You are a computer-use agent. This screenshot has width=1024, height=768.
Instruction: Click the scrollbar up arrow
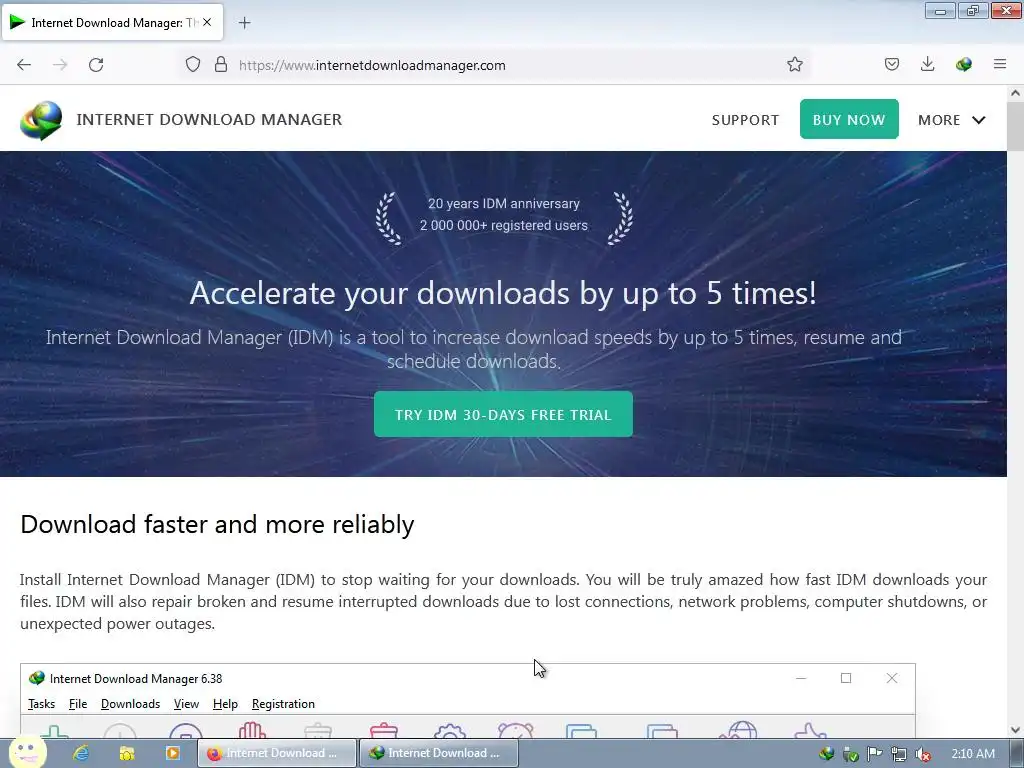pos(1016,93)
